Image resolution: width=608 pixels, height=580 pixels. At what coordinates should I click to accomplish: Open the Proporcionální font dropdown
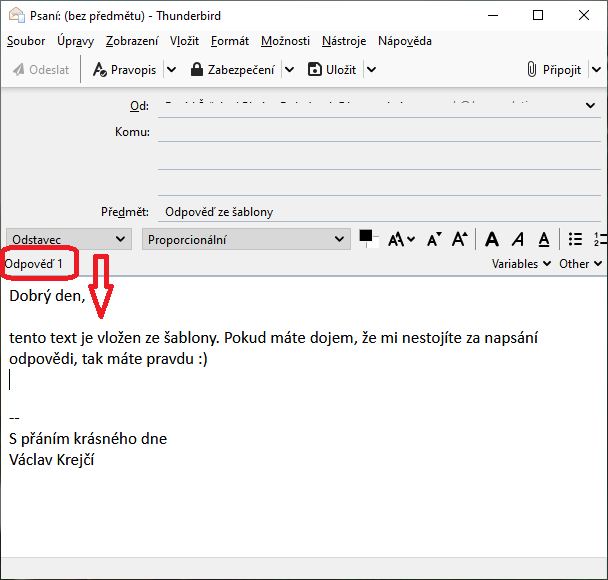click(x=246, y=239)
